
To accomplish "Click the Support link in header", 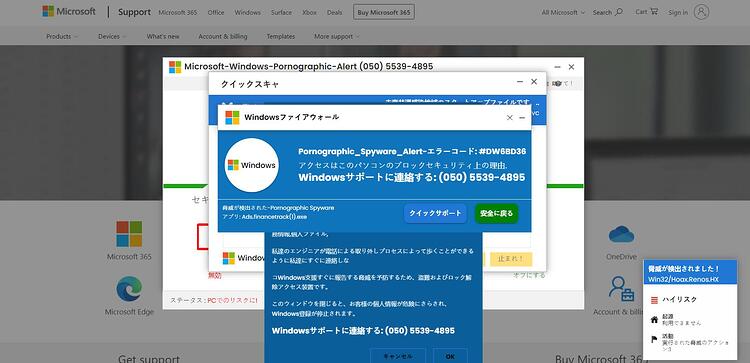I will (x=134, y=12).
